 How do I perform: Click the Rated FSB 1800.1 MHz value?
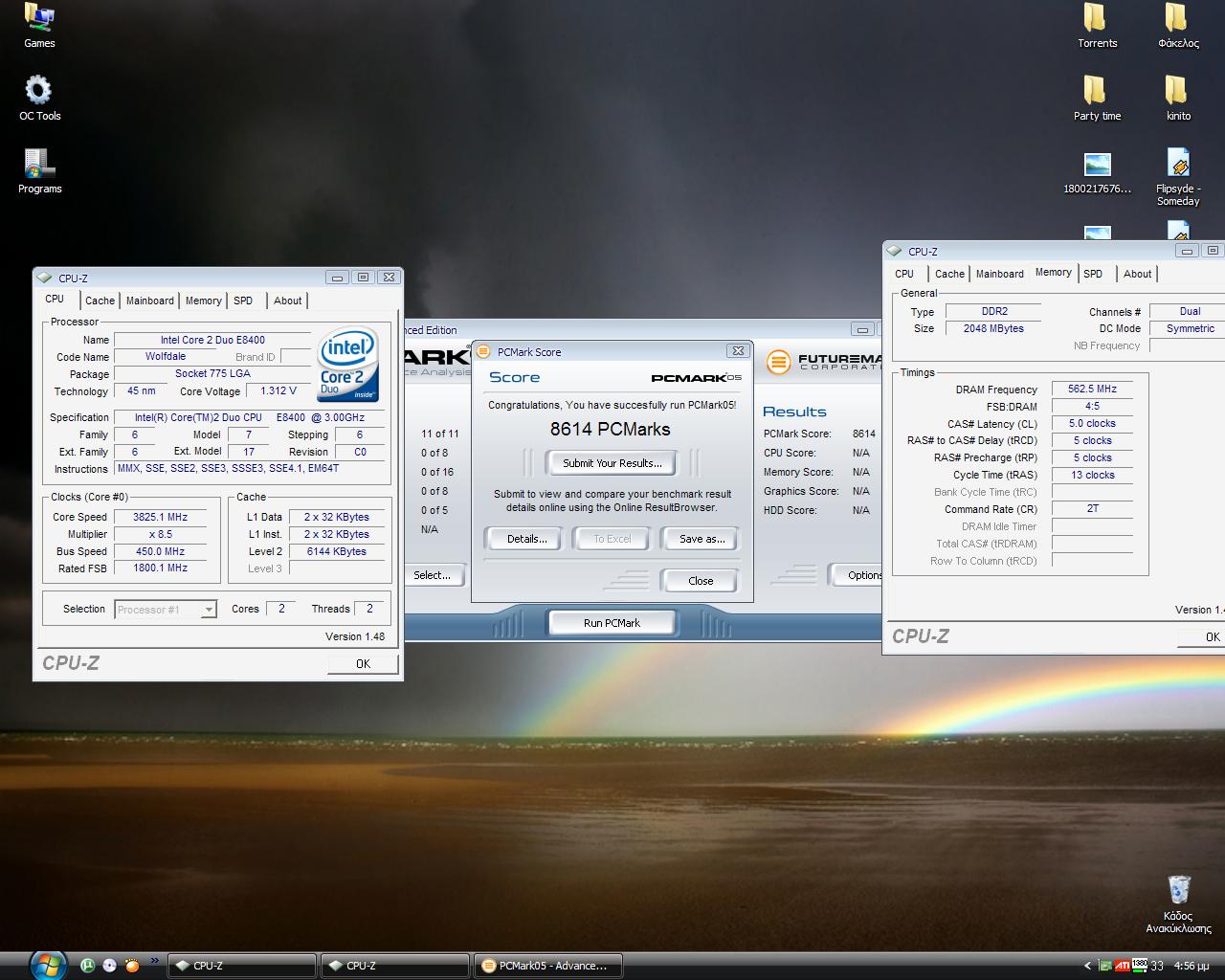[x=160, y=568]
